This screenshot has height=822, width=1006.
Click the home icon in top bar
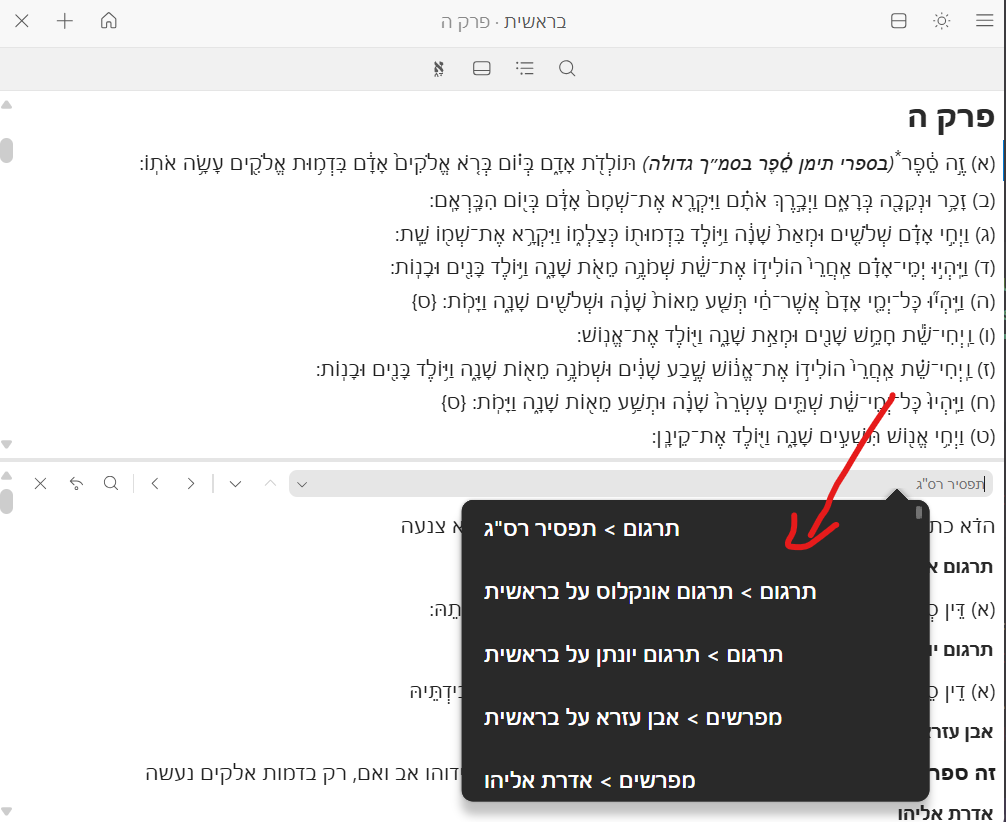point(109,21)
